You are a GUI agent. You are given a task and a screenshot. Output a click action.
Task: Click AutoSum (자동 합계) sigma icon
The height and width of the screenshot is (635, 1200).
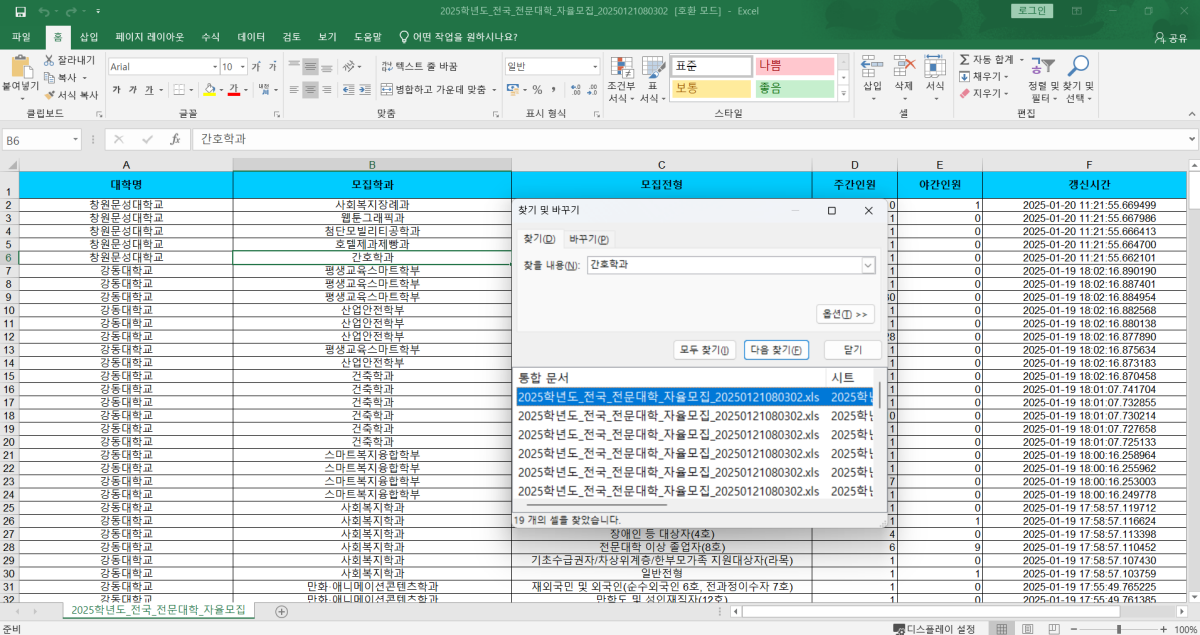(965, 60)
